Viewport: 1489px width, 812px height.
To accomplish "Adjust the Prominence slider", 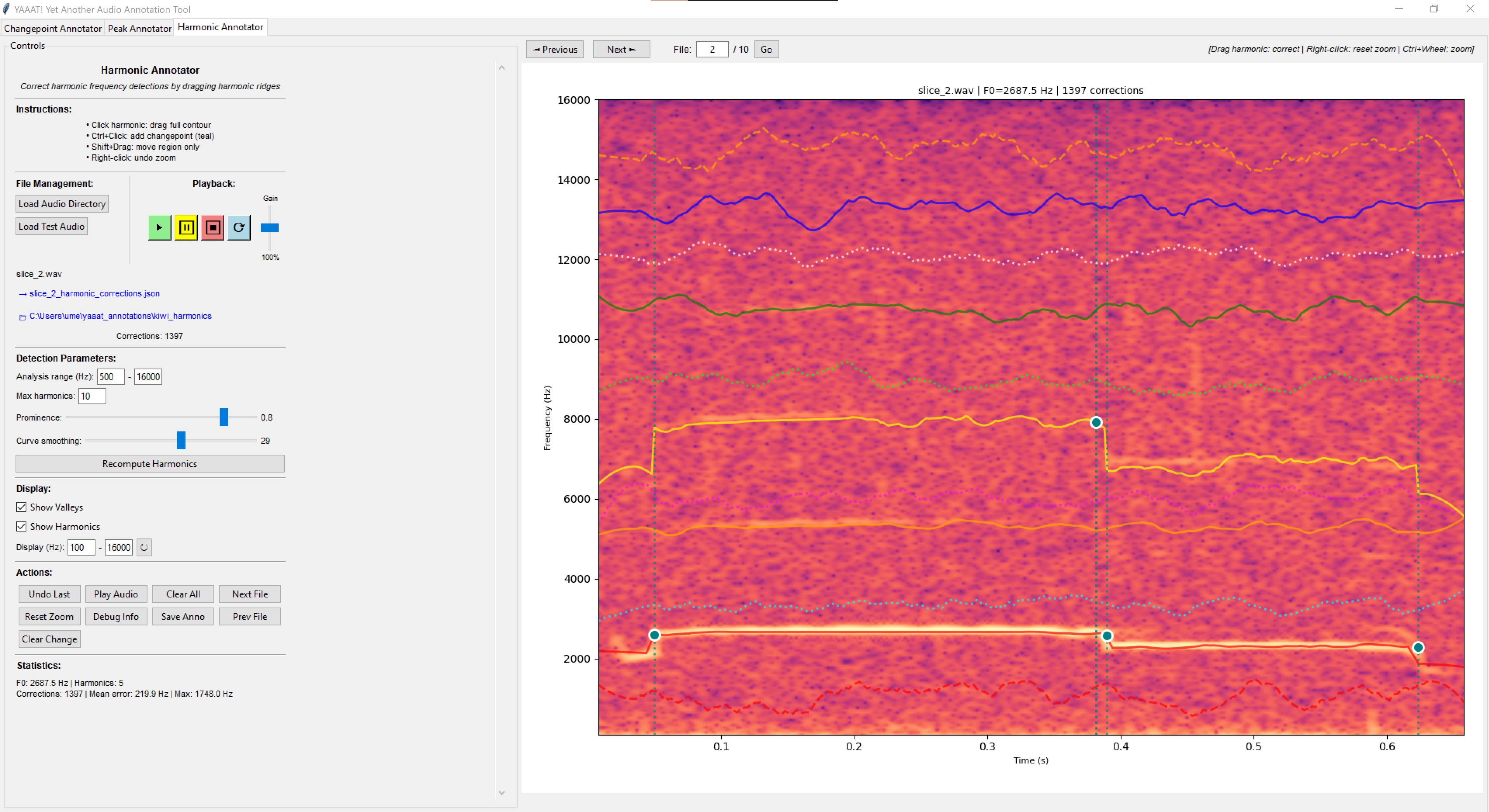I will click(x=224, y=417).
